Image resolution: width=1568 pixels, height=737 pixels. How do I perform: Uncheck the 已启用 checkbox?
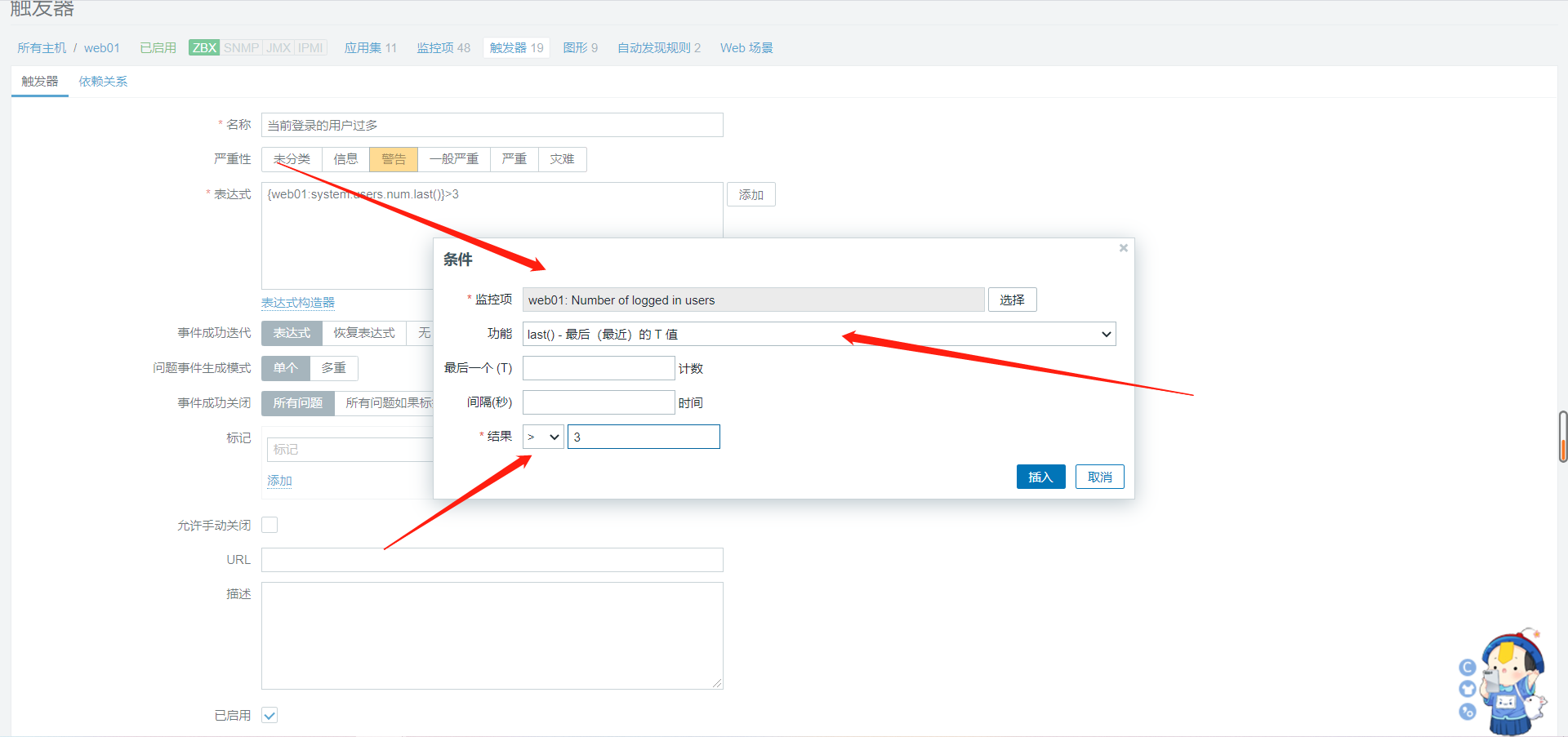[x=269, y=715]
